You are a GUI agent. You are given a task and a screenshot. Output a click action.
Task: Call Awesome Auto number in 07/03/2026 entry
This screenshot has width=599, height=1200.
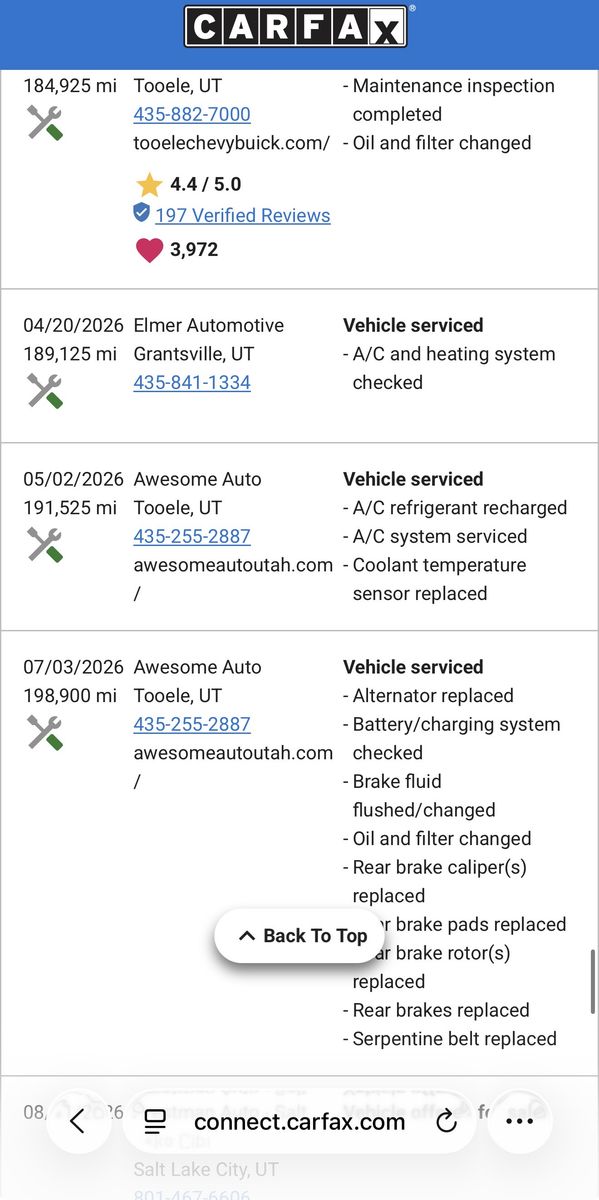tap(192, 724)
